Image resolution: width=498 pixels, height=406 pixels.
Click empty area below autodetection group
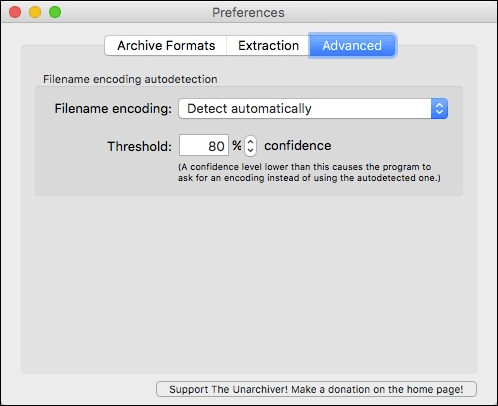point(249,283)
